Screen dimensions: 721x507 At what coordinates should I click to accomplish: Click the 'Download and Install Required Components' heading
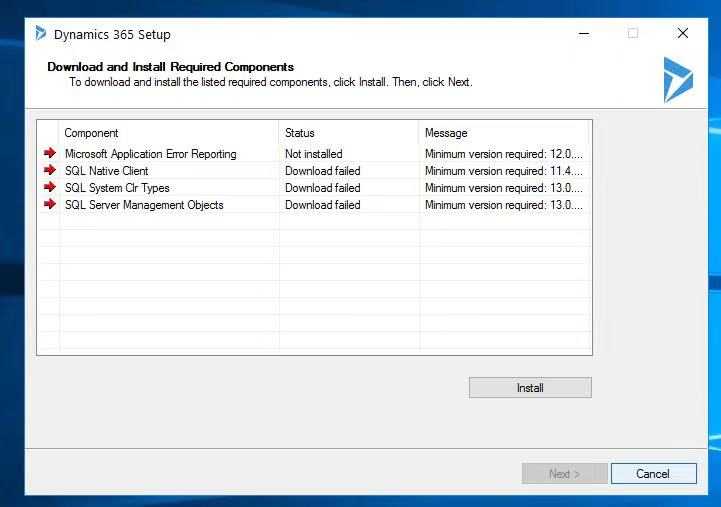(171, 67)
